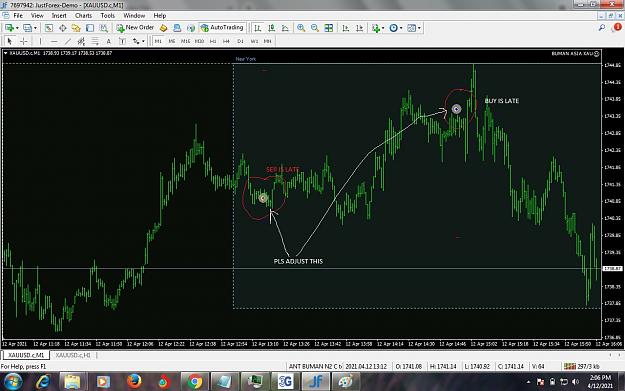Image resolution: width=625 pixels, height=391 pixels.
Task: Zoom out of the chart
Action: click(x=315, y=28)
